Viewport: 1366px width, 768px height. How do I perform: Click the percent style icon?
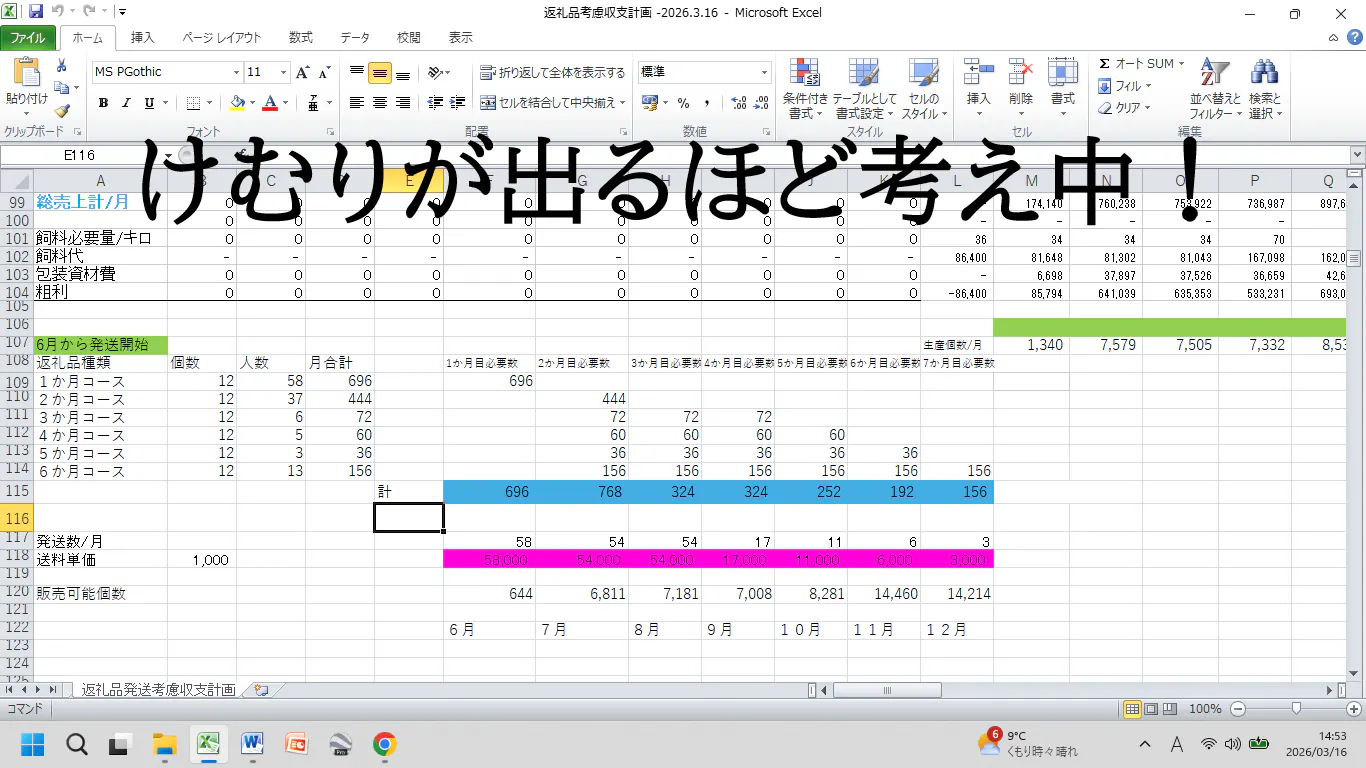[683, 103]
